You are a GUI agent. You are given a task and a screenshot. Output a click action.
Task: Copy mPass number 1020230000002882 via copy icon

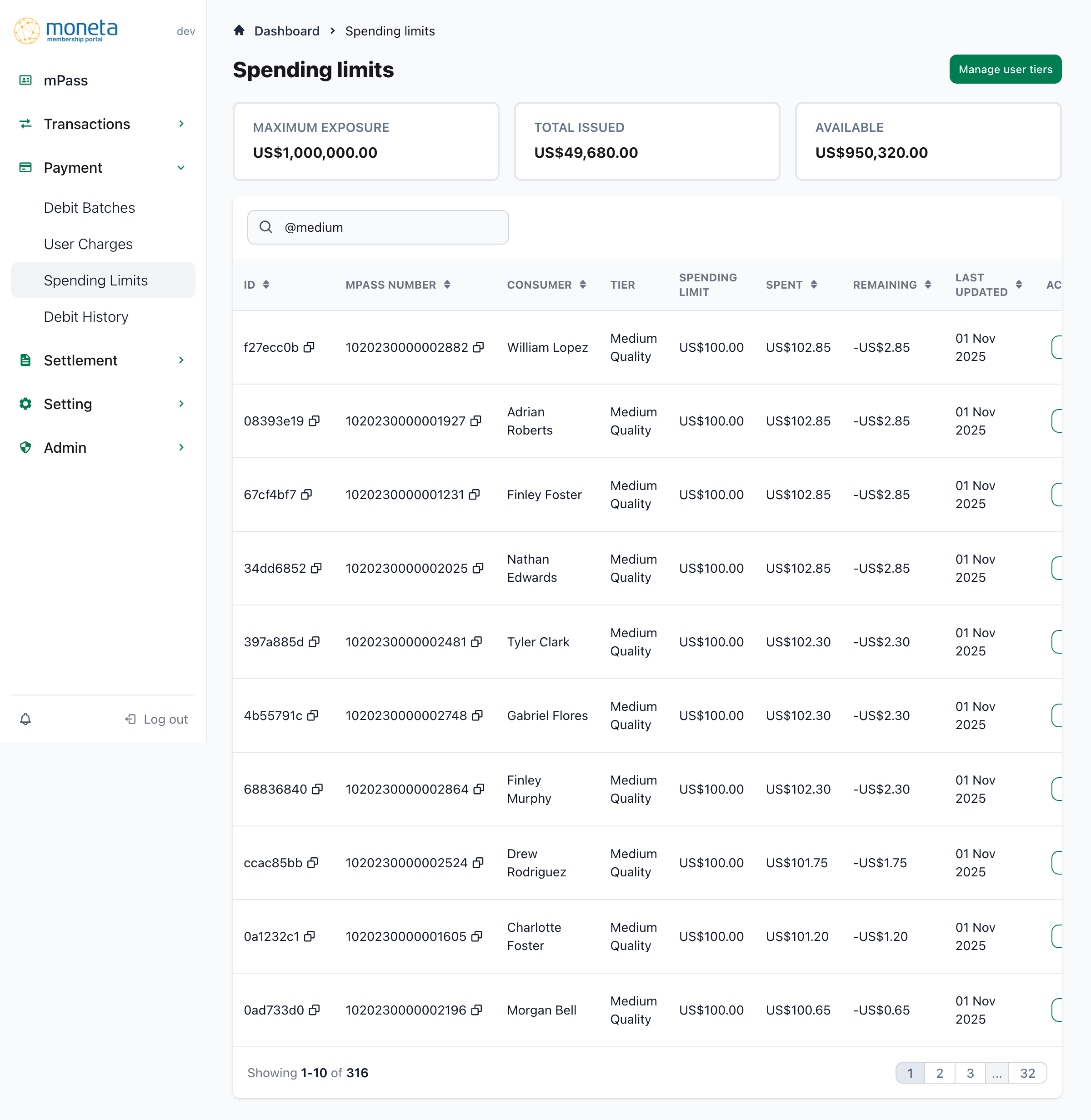[479, 347]
